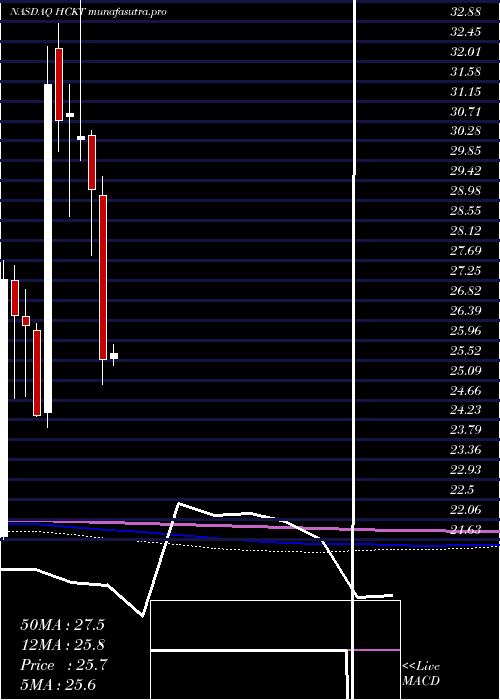The image size is (500, 700).
Task: Click the 24.23 price axis label
Action: [x=466, y=409]
